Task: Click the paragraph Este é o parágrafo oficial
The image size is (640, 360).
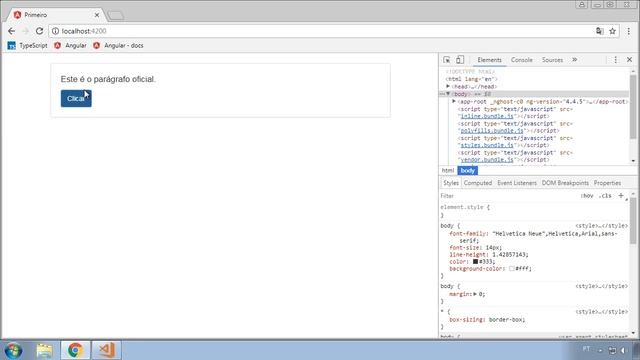Action: click(x=108, y=79)
